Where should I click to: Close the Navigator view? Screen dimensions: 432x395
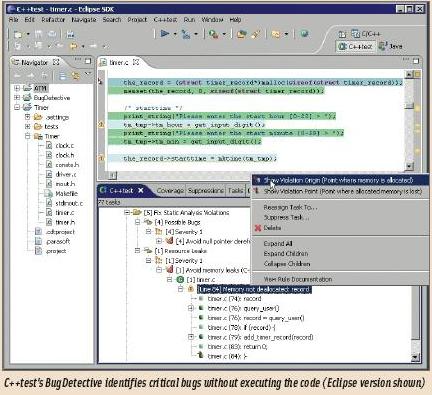pyautogui.click(x=56, y=62)
